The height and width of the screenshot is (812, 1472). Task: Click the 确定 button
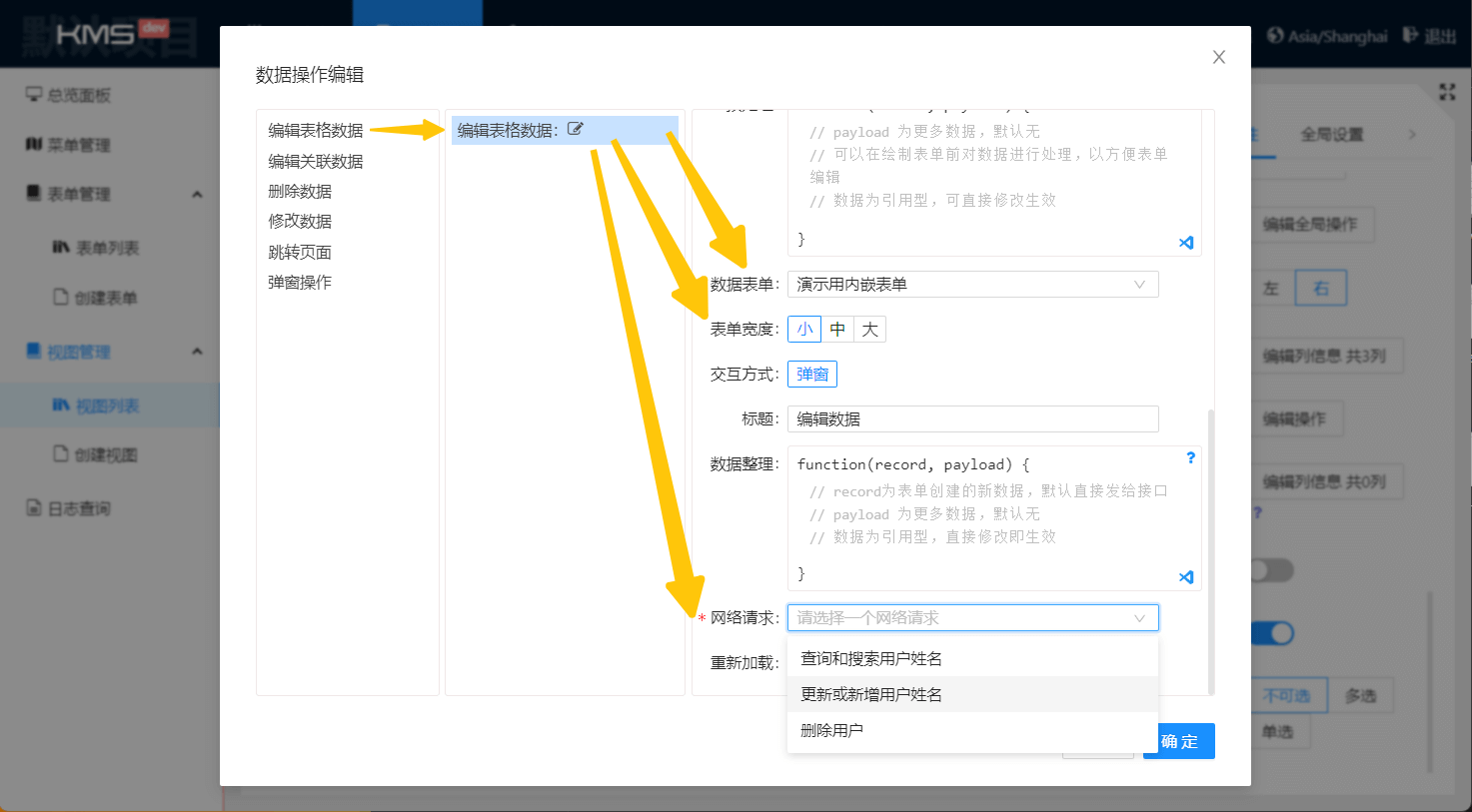(x=1179, y=741)
